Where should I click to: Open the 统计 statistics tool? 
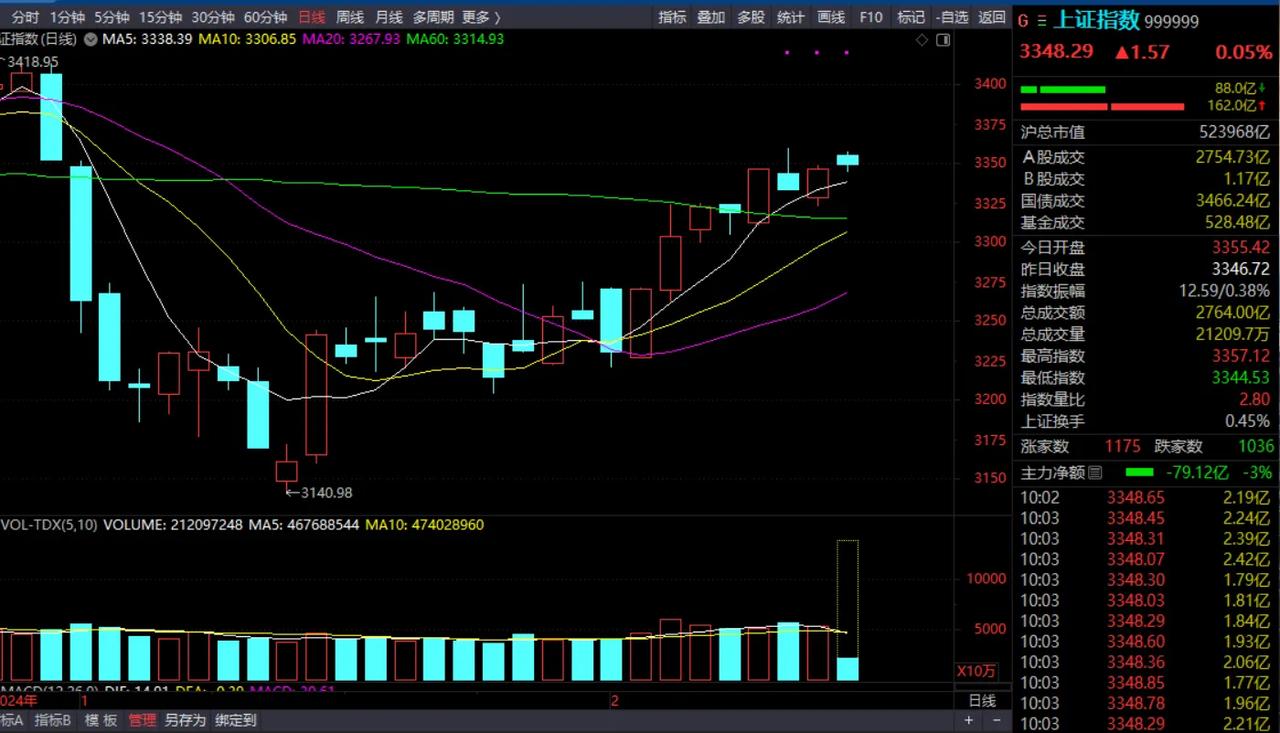[x=790, y=17]
